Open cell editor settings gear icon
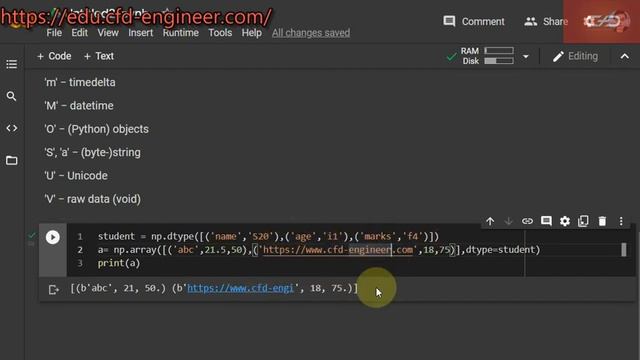This screenshot has width=640, height=360. click(565, 221)
